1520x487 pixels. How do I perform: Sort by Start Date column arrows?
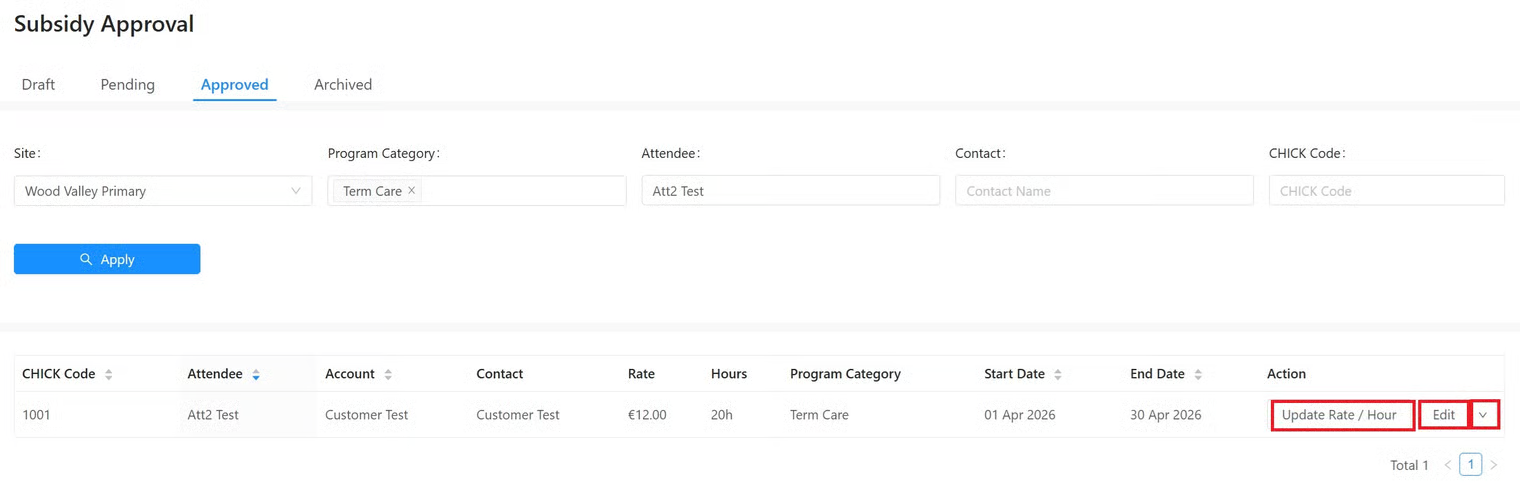(1058, 374)
